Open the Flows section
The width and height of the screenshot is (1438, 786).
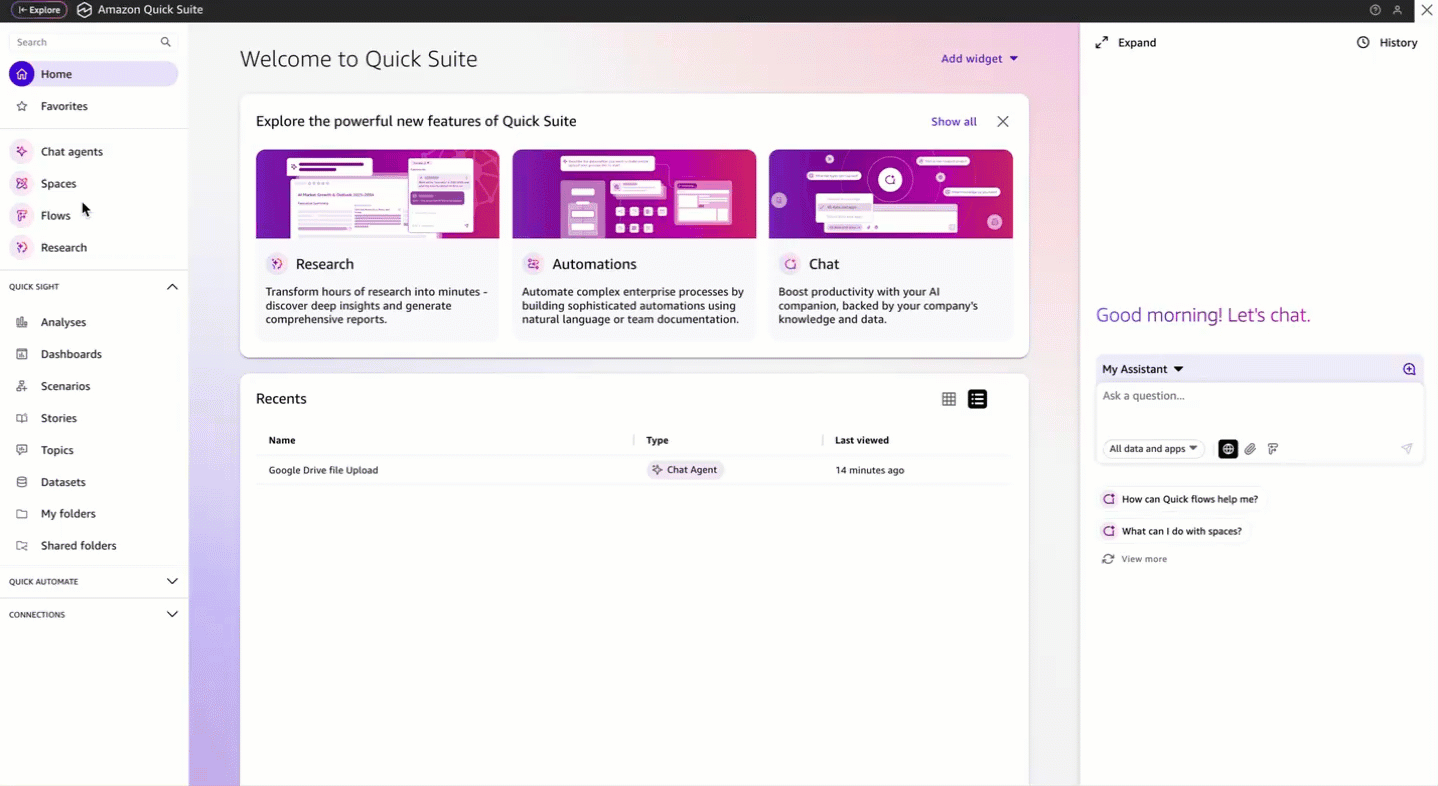coord(55,215)
